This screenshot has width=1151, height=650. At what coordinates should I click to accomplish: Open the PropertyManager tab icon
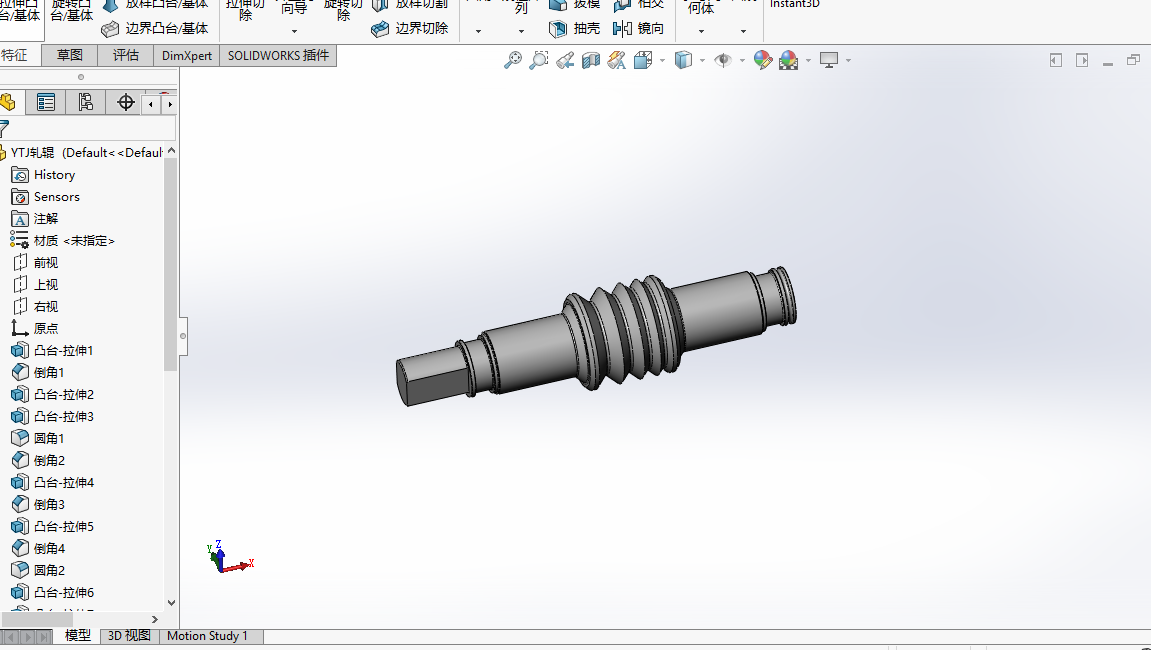[x=46, y=103]
